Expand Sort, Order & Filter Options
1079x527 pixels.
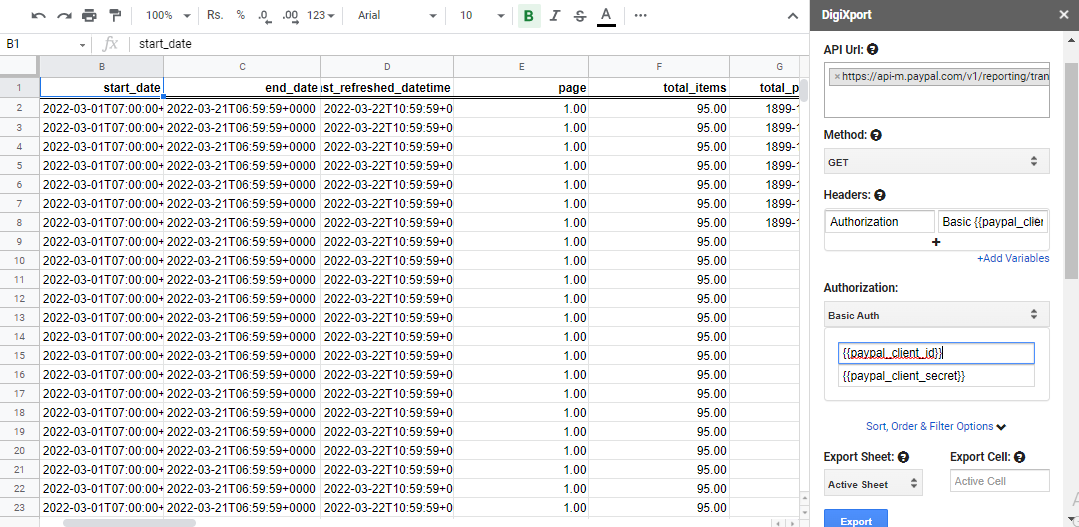(x=936, y=427)
